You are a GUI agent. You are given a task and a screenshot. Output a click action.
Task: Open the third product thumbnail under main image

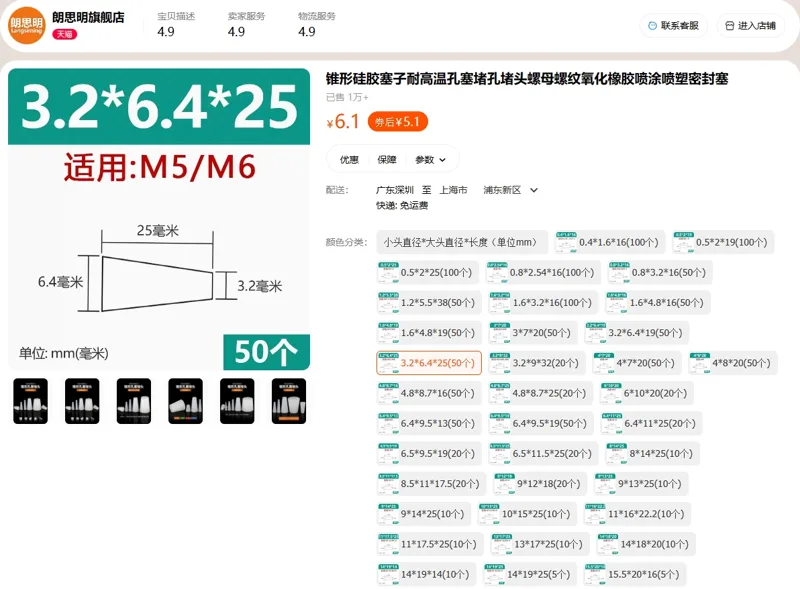134,401
